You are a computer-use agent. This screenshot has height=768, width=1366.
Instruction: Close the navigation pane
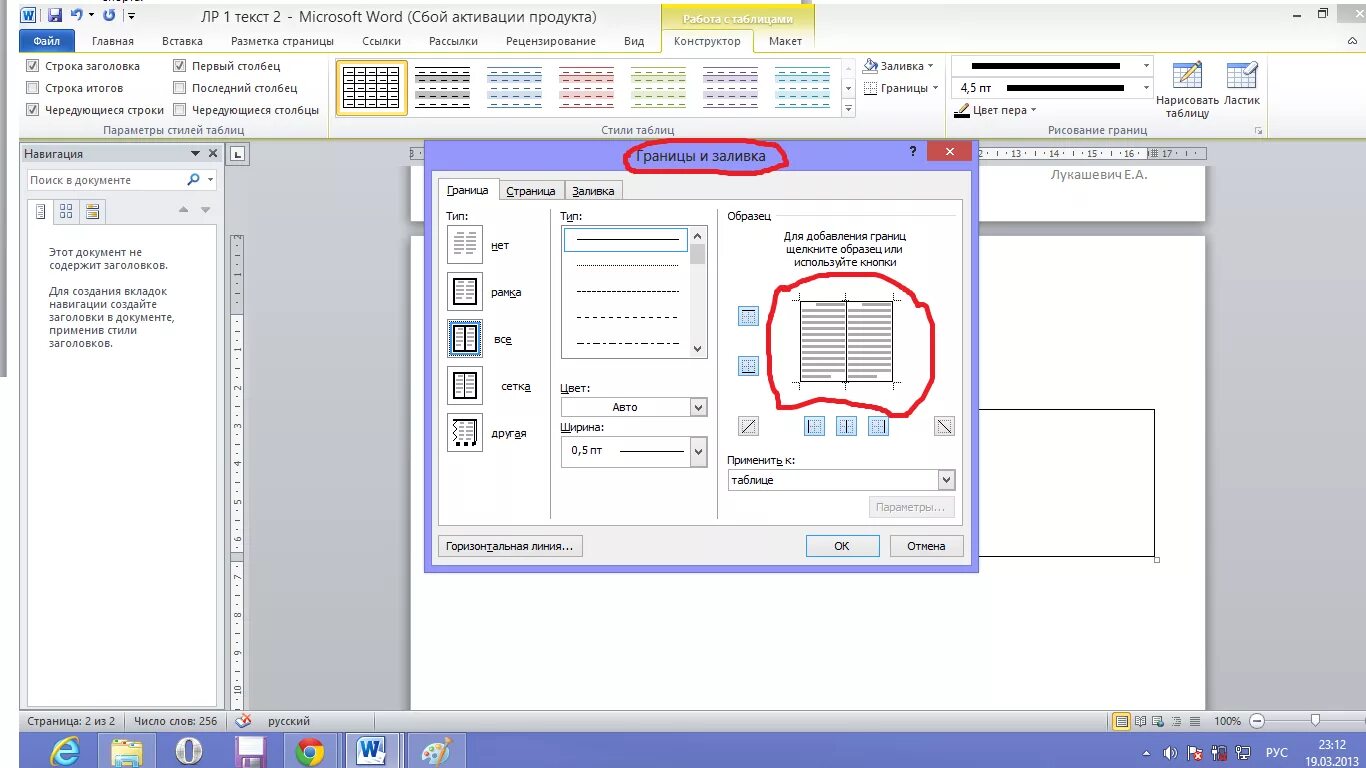tap(212, 154)
